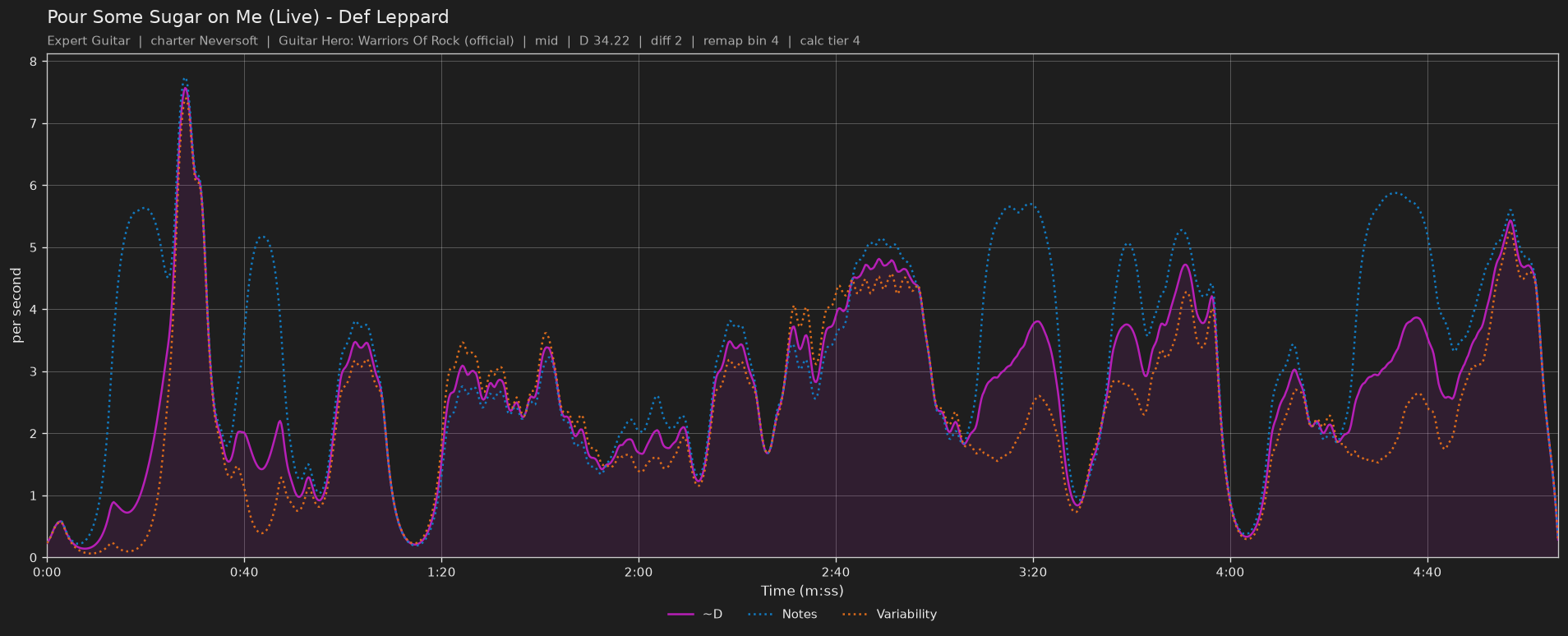Click the "D 34.22" difficulty value

point(604,41)
